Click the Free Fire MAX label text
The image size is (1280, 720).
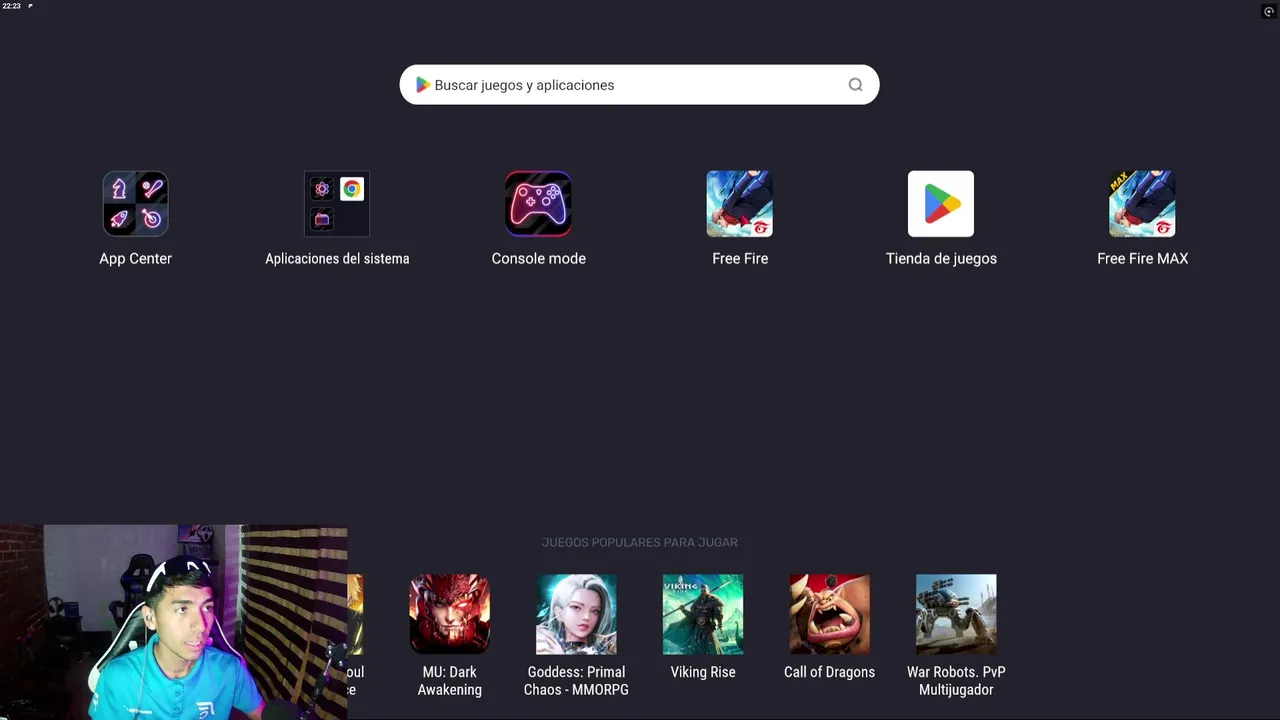(1142, 258)
